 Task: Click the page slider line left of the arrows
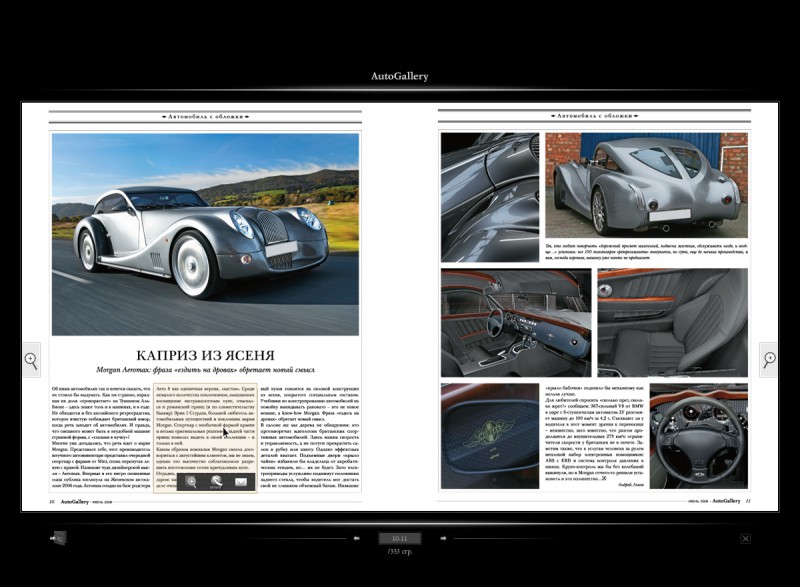point(295,538)
